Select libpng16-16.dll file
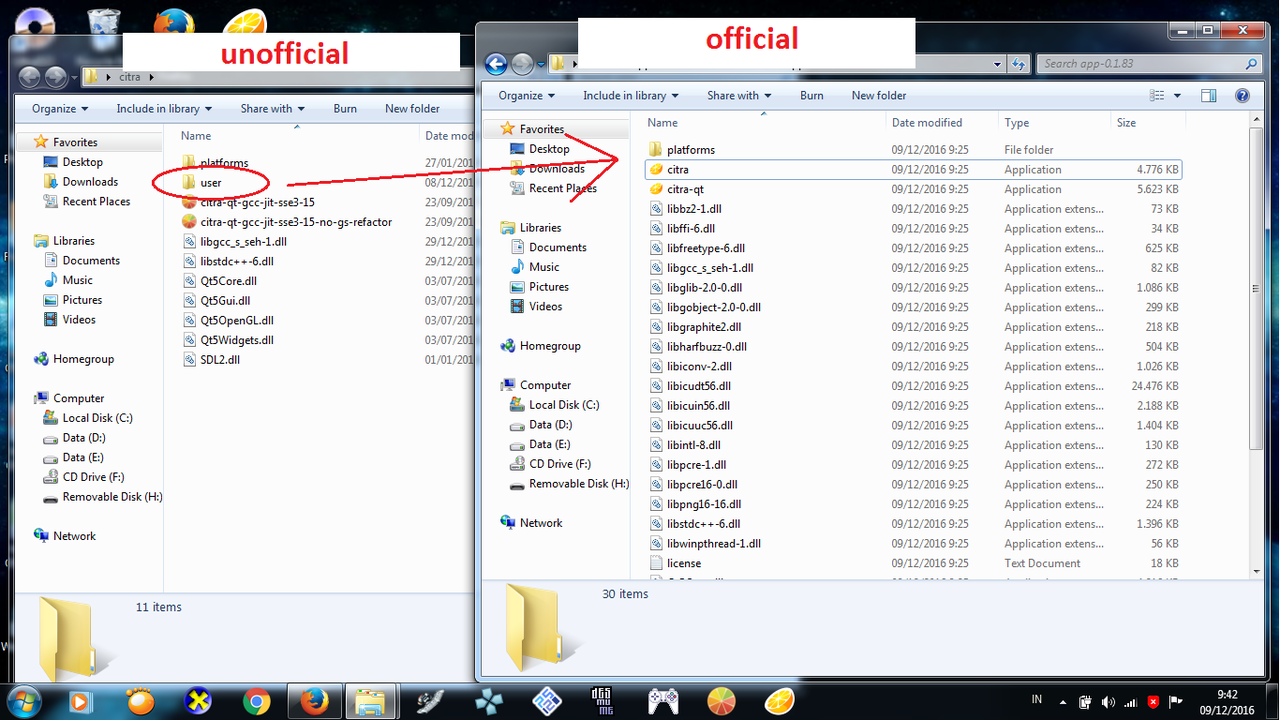Screen dimensions: 1280x720 [694, 504]
